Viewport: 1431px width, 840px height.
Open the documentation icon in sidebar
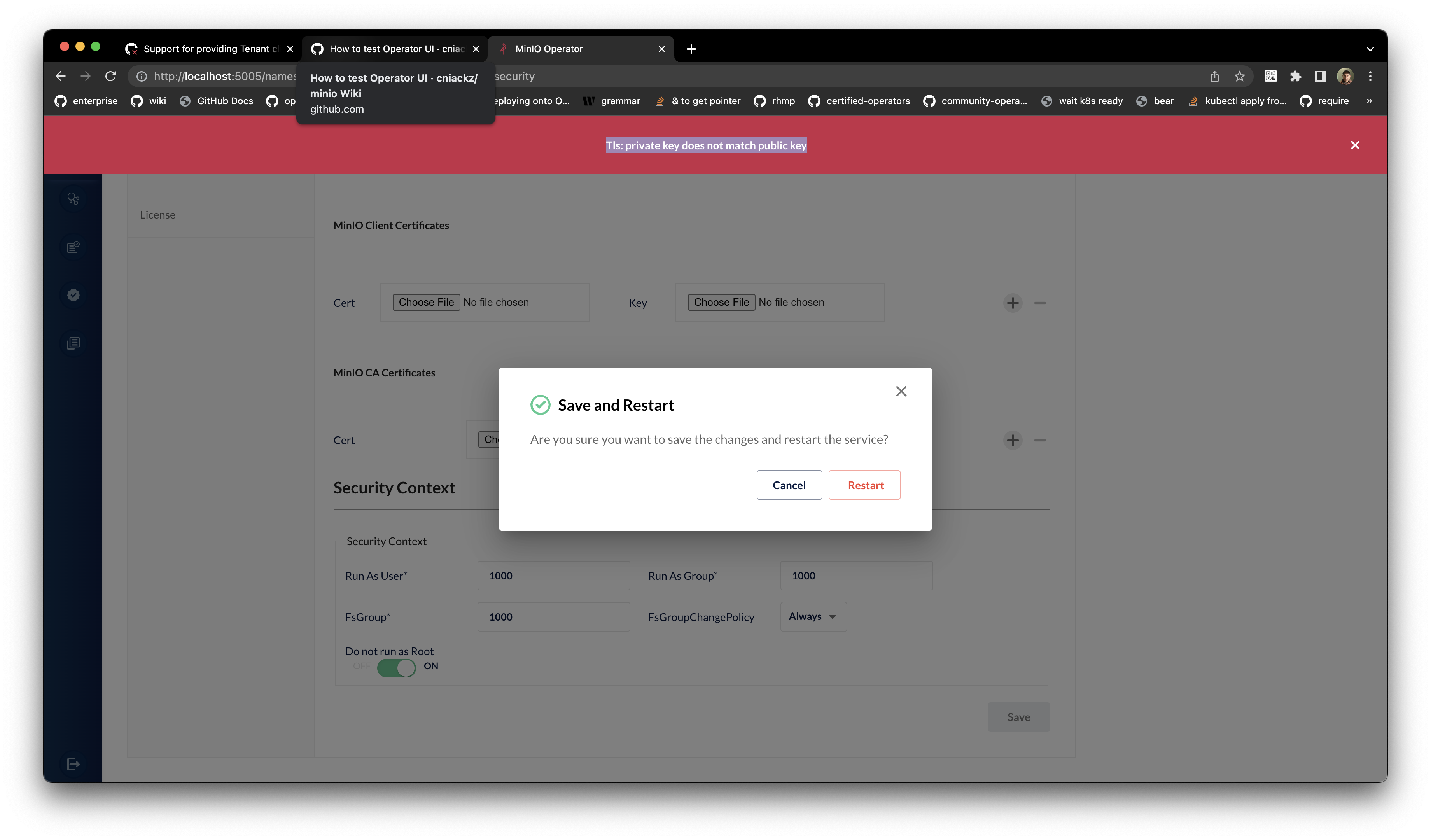click(73, 343)
